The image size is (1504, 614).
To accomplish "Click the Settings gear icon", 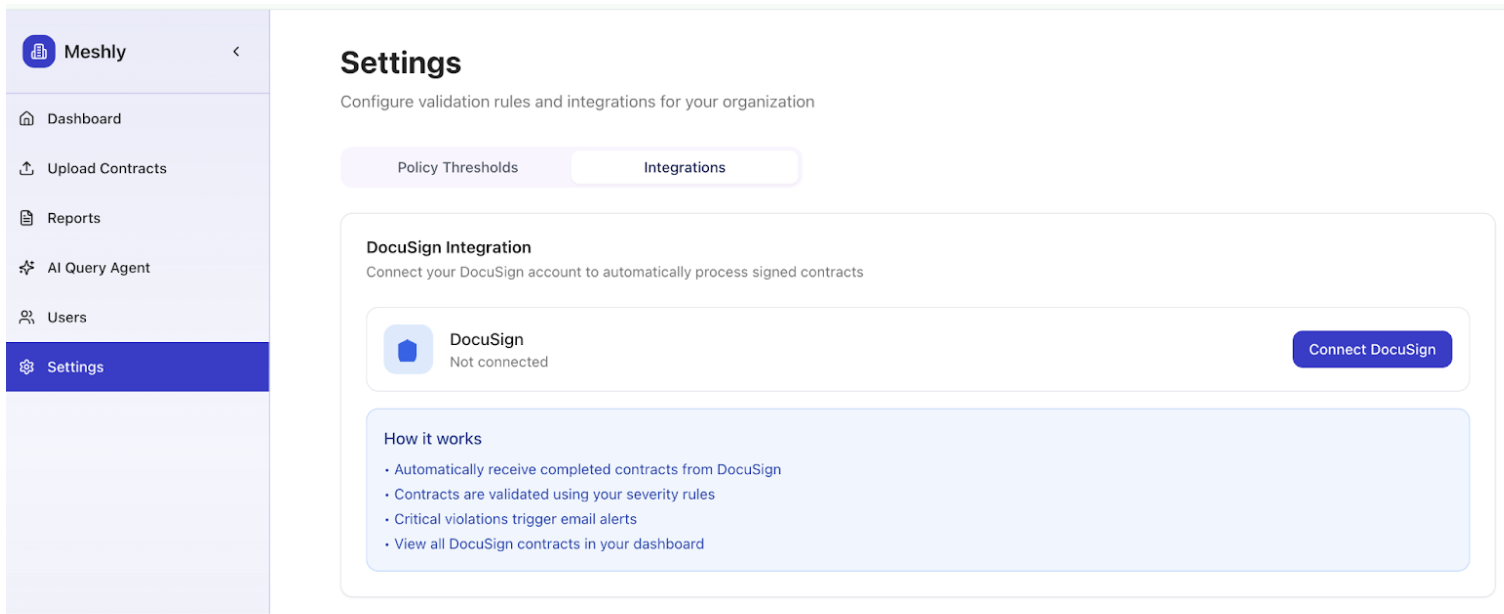I will (x=27, y=367).
